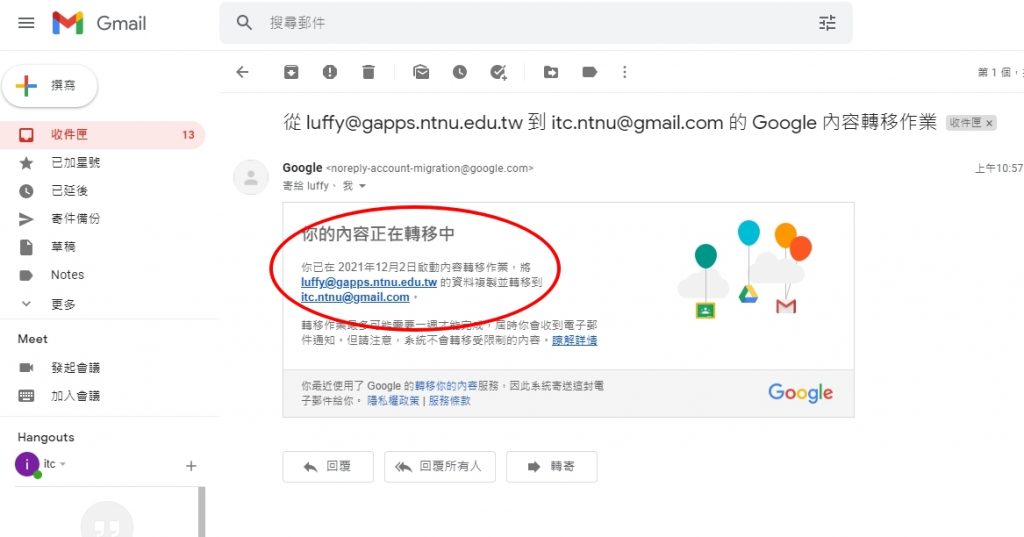Open more options three-dot menu

click(624, 72)
